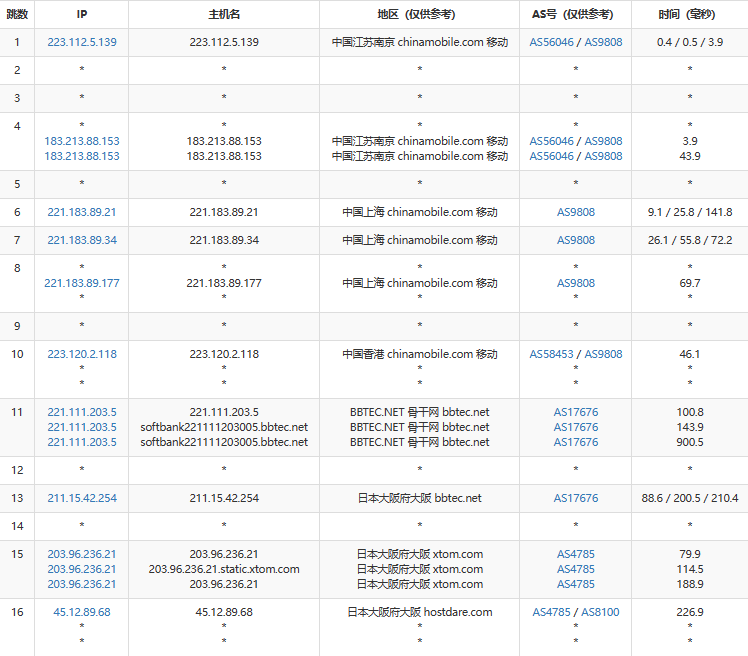Select the 跳数 column header

(x=17, y=14)
